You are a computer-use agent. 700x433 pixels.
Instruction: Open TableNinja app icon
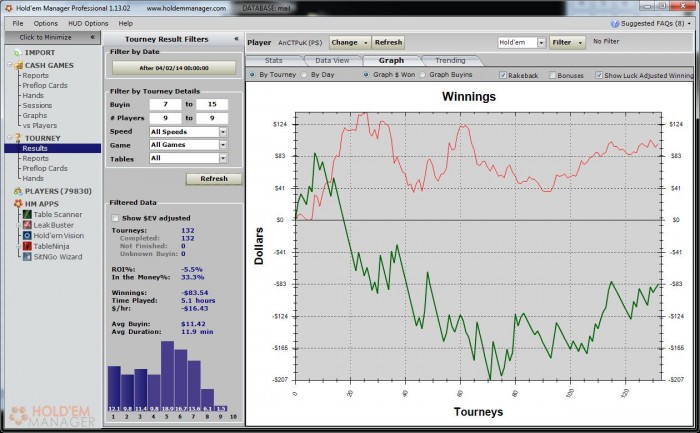coord(27,246)
